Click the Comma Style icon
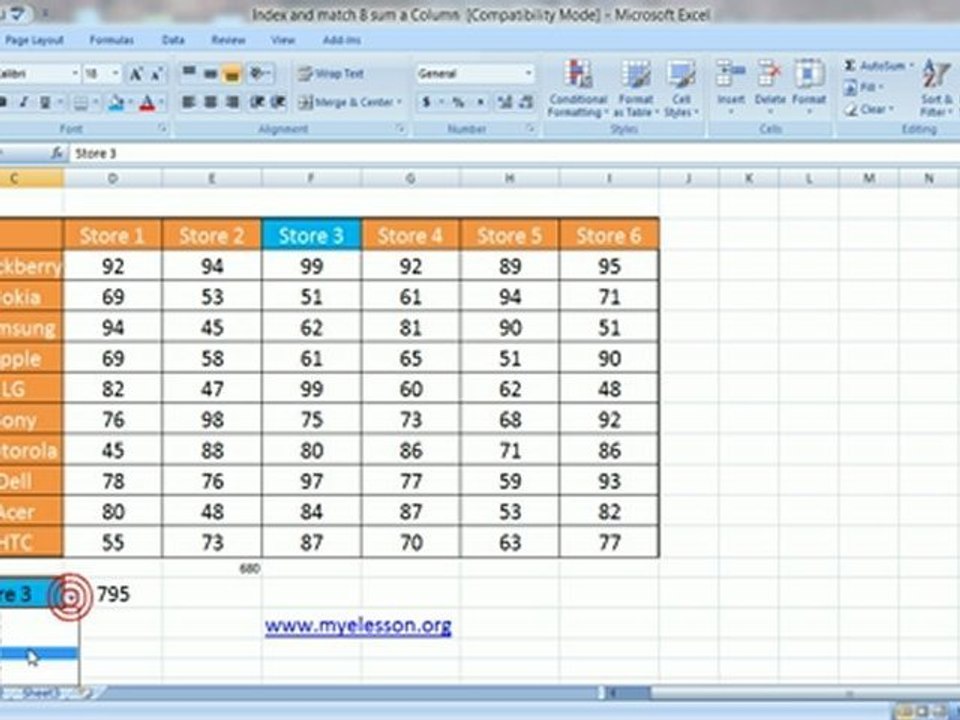The image size is (960, 720). click(x=481, y=102)
